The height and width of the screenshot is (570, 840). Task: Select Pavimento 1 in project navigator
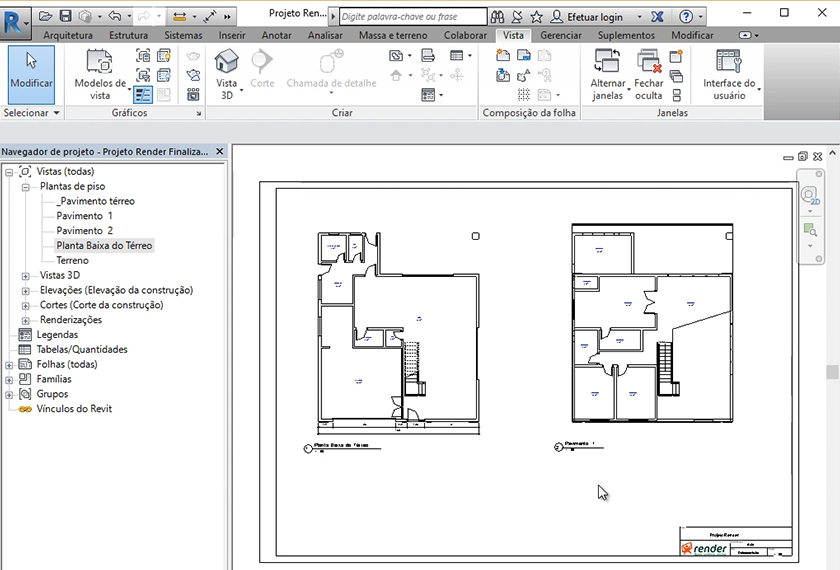point(84,216)
